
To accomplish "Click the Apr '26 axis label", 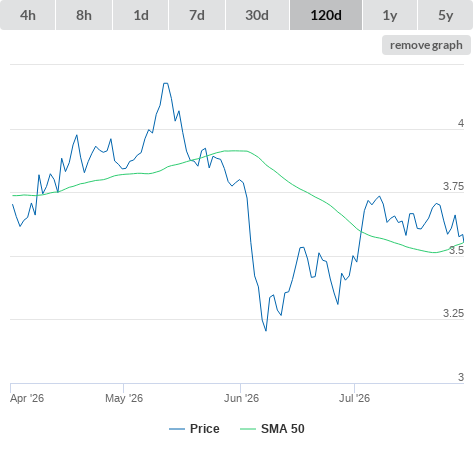I will point(27,398).
